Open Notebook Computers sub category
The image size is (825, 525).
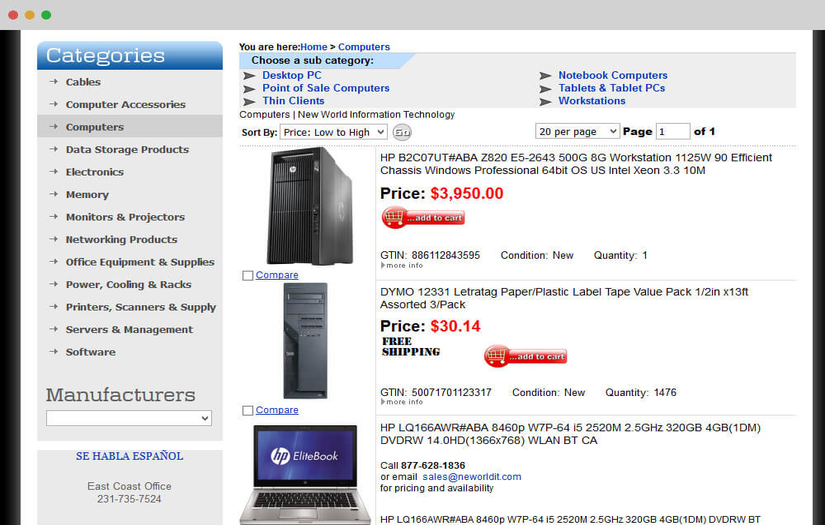tap(613, 75)
